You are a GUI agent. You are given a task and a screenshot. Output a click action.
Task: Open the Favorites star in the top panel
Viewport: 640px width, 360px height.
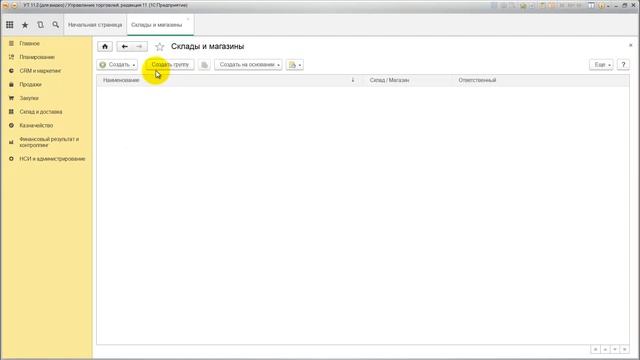pos(25,25)
